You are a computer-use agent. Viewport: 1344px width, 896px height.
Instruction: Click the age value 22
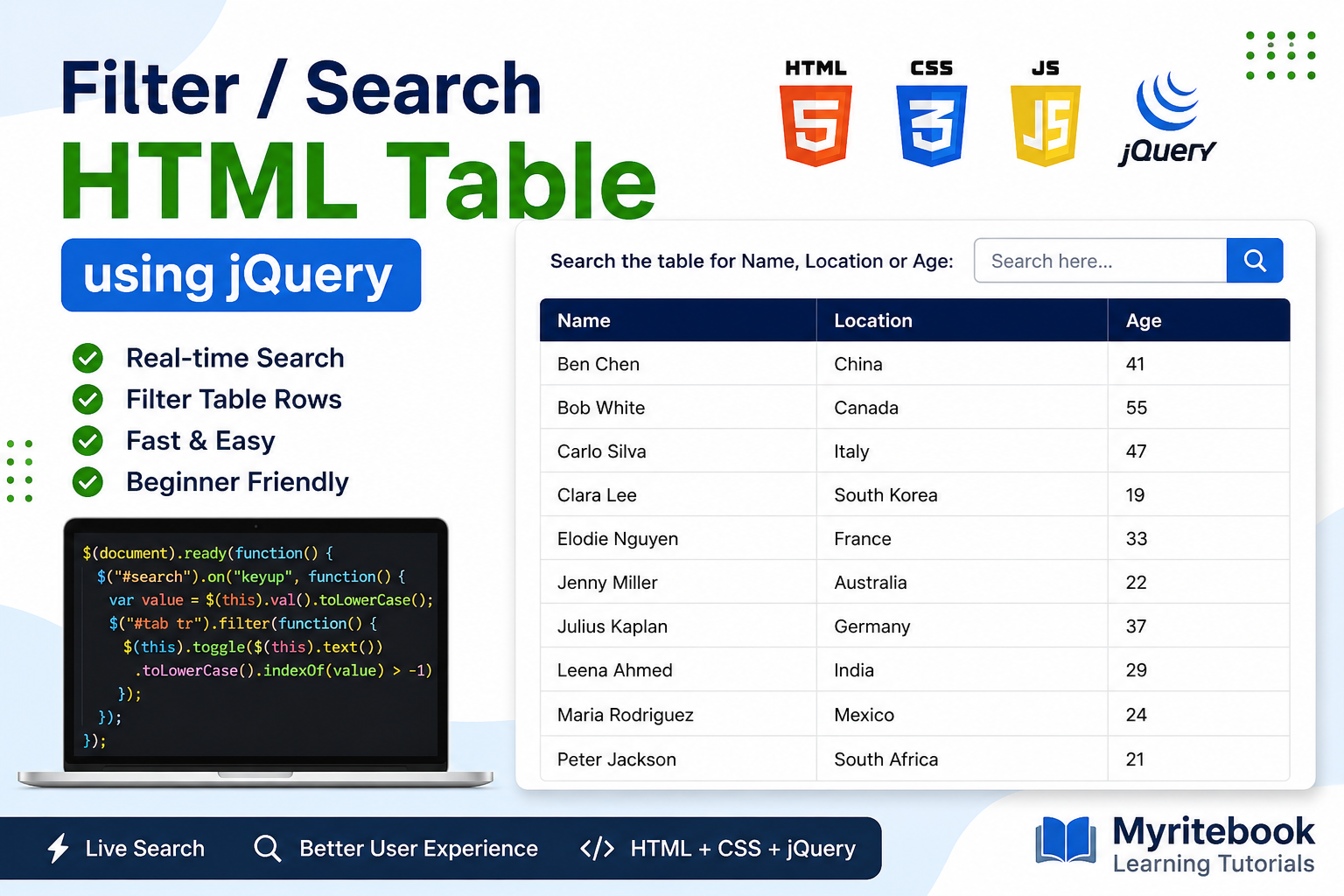tap(1136, 583)
